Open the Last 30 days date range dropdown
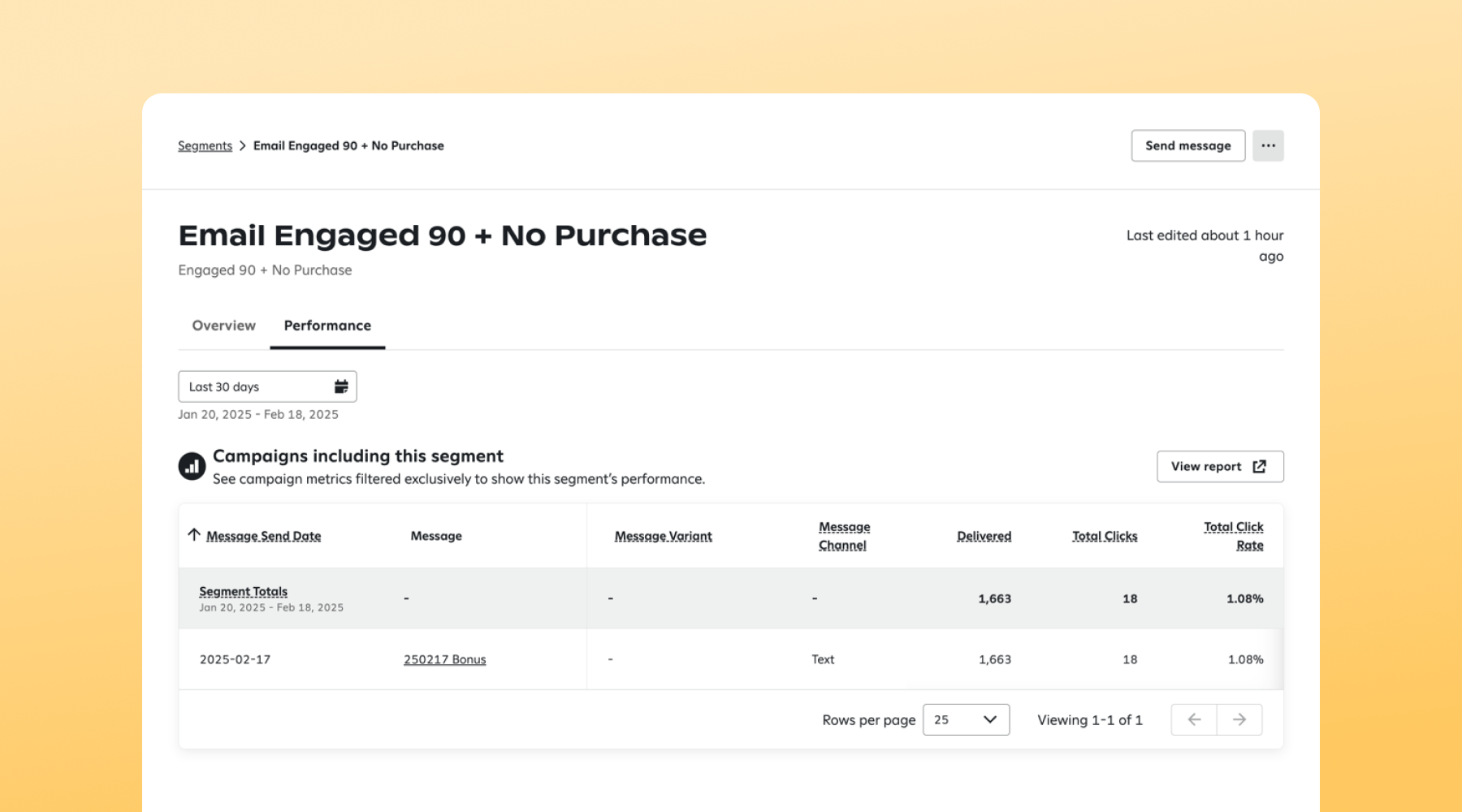This screenshot has width=1462, height=812. tap(267, 387)
